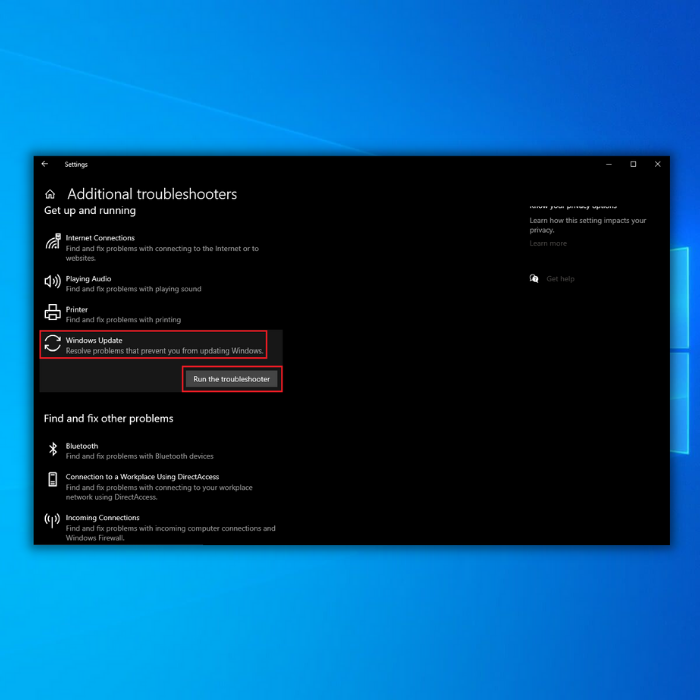Select the Internet Connections troubleshooter title
Image resolution: width=700 pixels, height=700 pixels.
coord(100,238)
